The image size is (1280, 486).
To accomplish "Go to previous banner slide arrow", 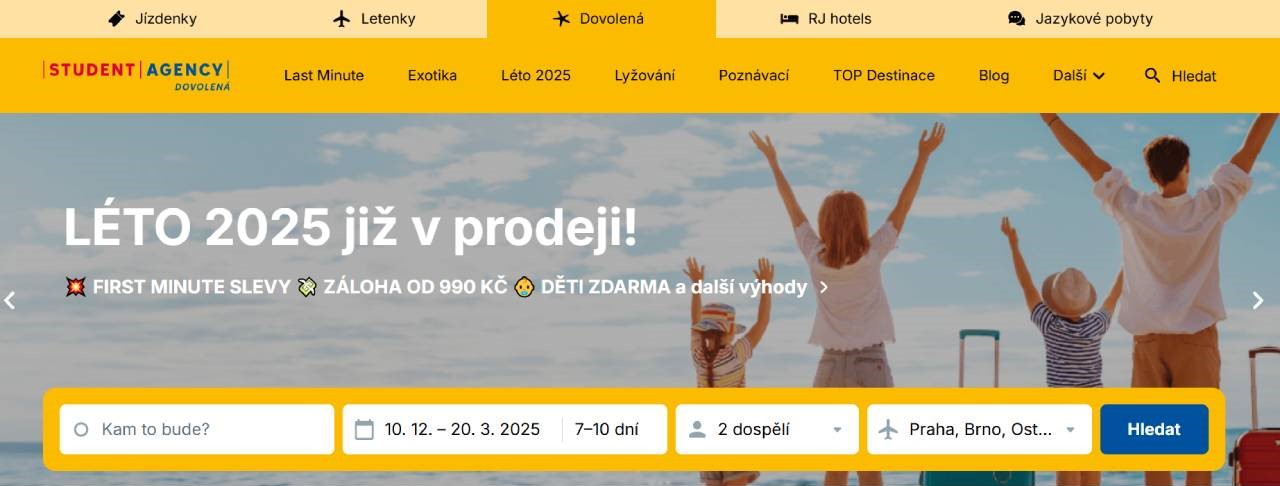I will [x=10, y=300].
